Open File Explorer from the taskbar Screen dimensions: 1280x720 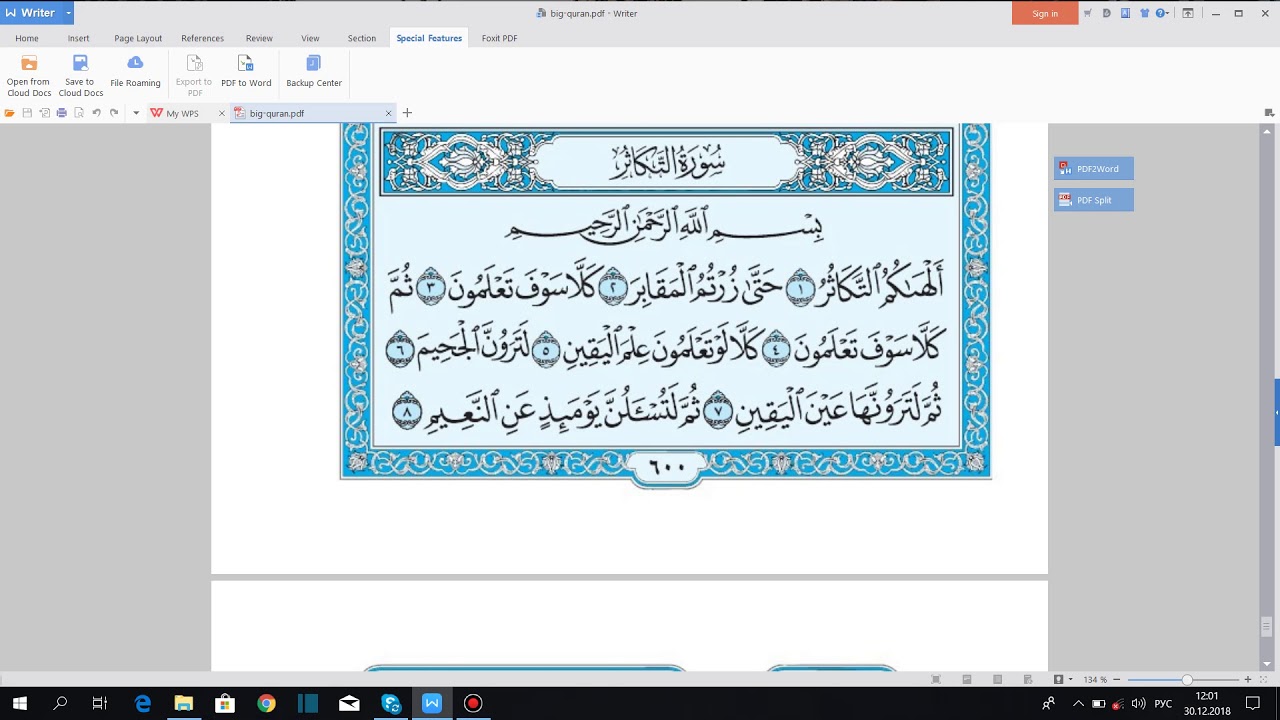[x=183, y=703]
